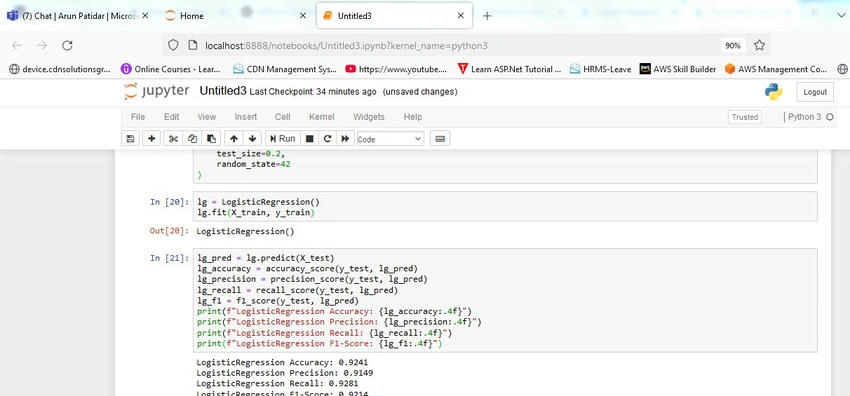850x396 pixels.
Task: Open the HRMS-Leave bookmark
Action: 600,69
